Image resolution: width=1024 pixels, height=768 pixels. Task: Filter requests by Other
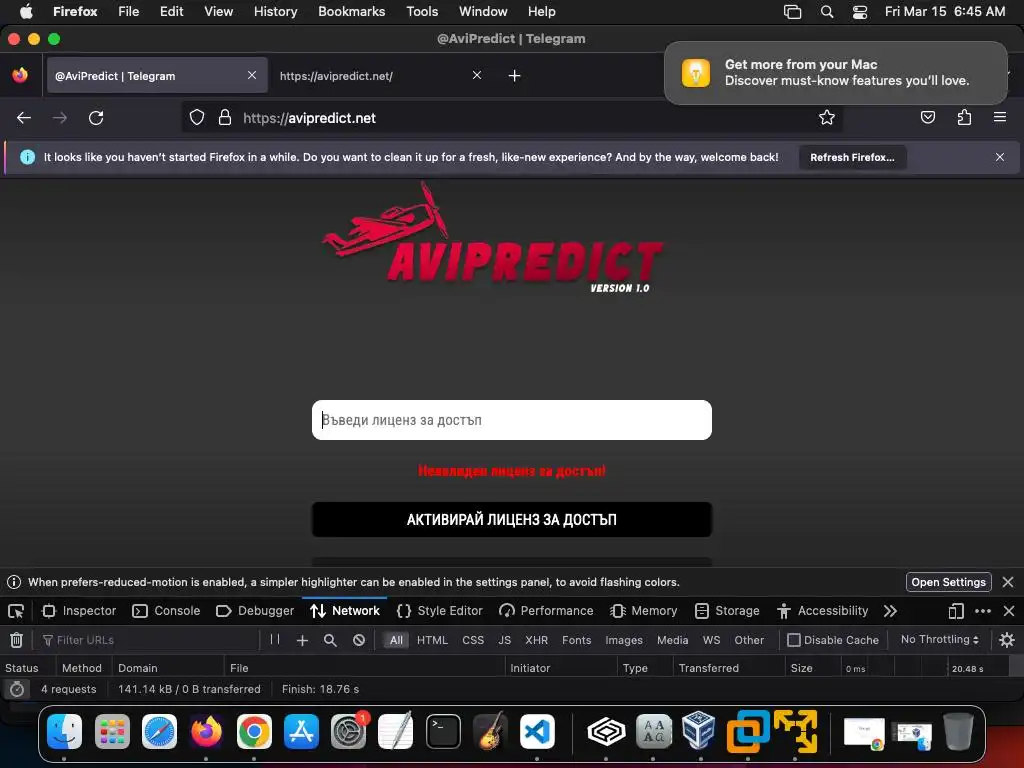point(749,640)
